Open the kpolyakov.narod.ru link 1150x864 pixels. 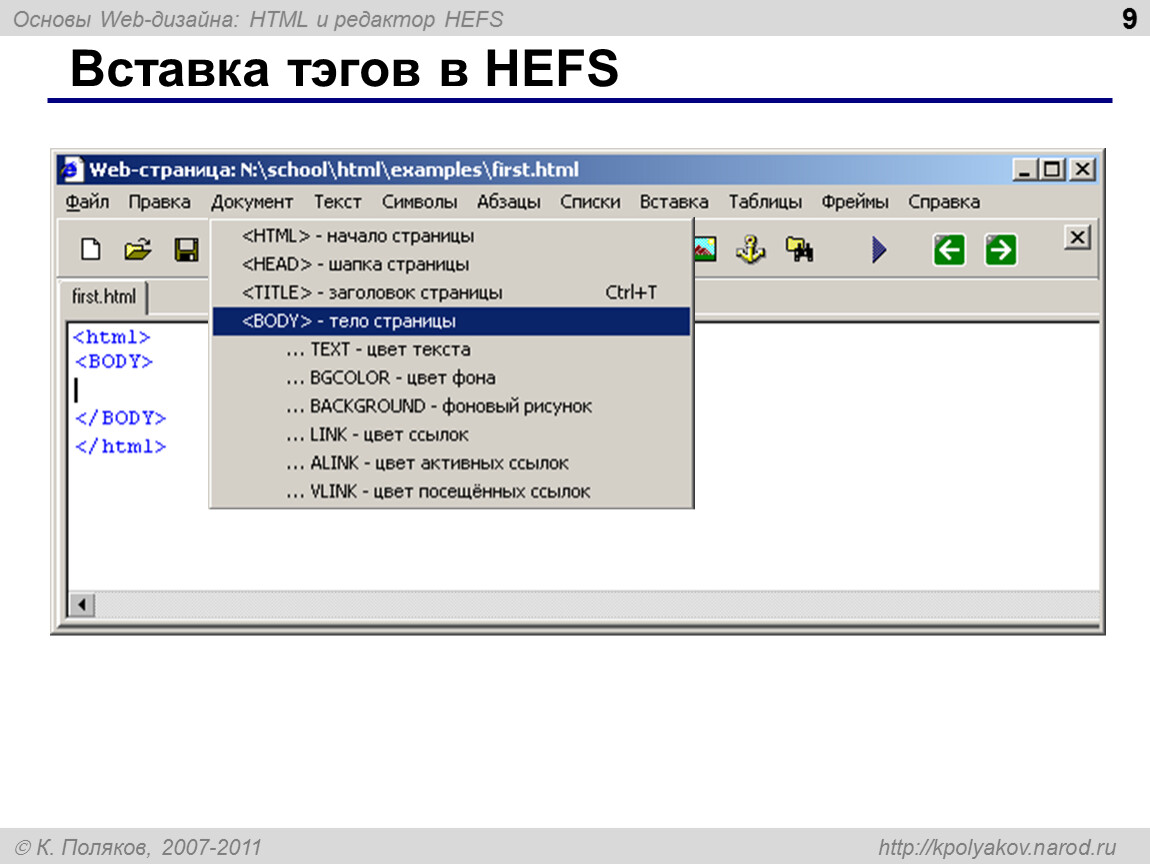(997, 848)
